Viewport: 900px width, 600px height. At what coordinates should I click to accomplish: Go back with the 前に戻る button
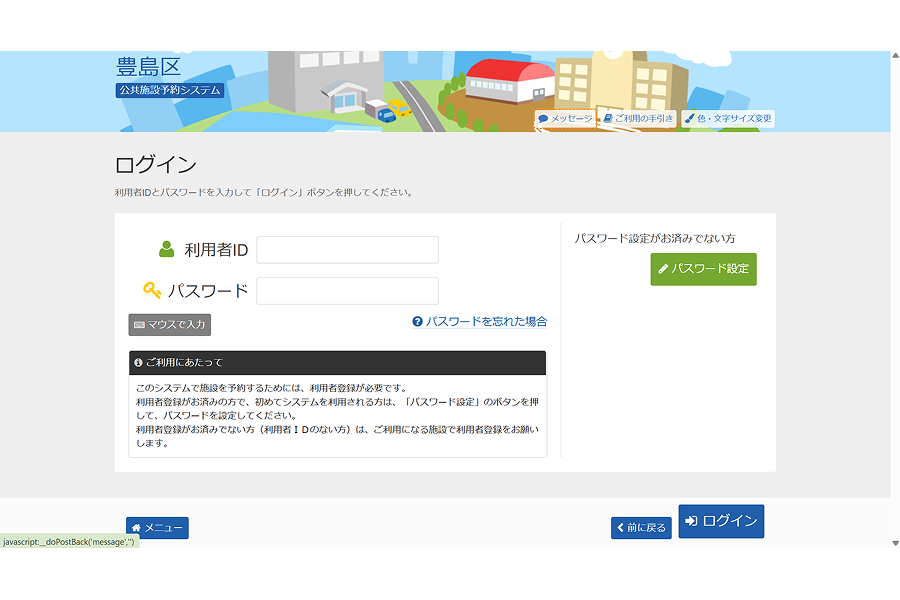(x=641, y=528)
